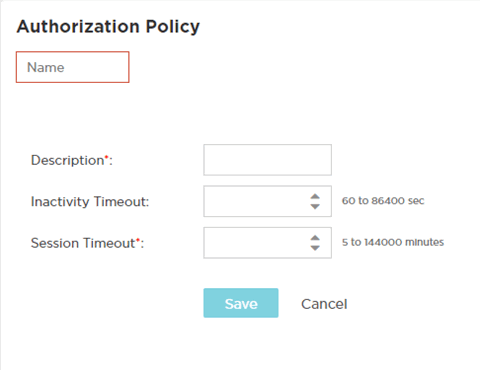The image size is (480, 370).
Task: Click the Authorization Policy heading
Action: point(108,26)
